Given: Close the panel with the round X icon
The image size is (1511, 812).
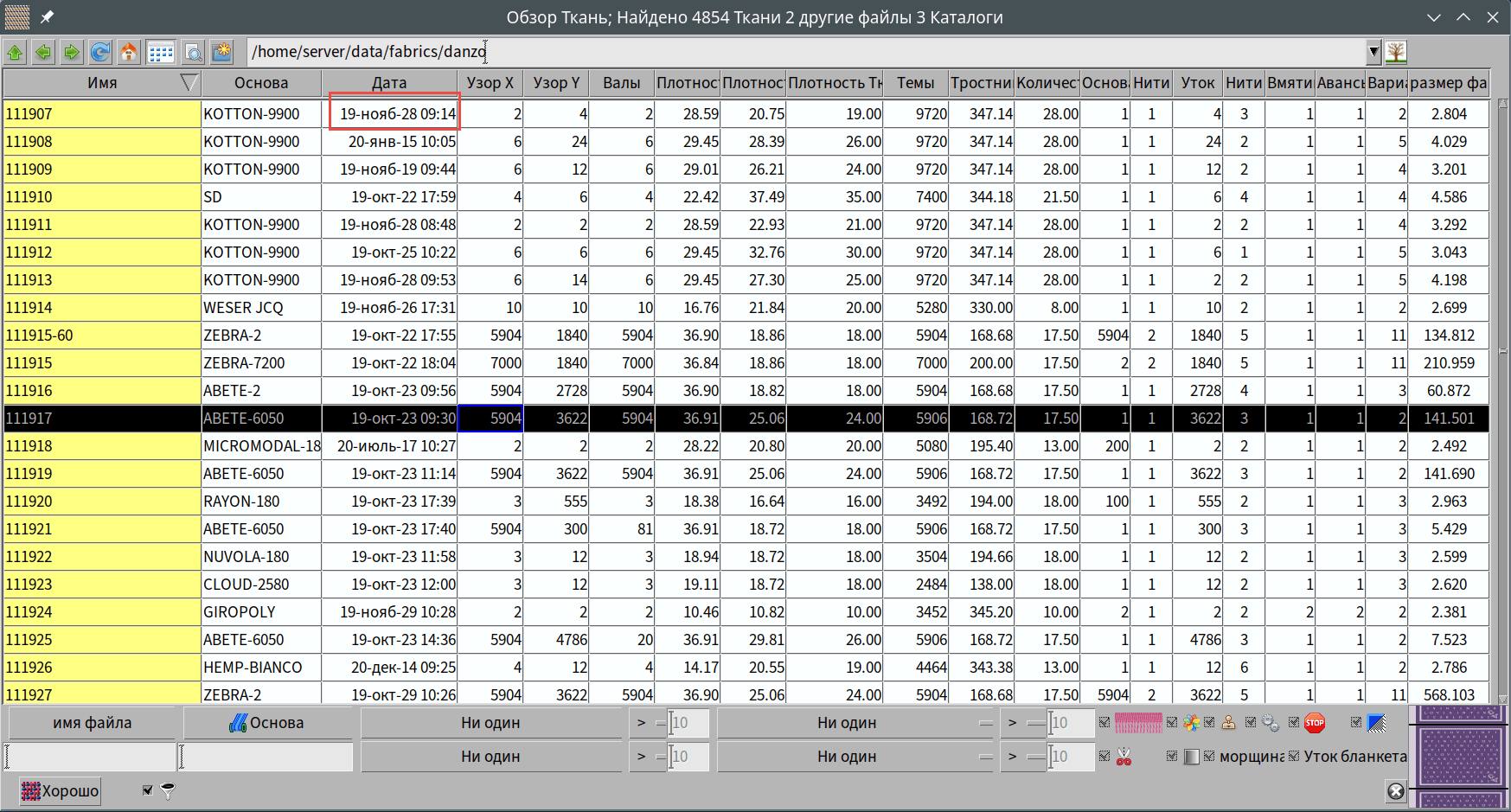Looking at the screenshot, I should 1395,790.
